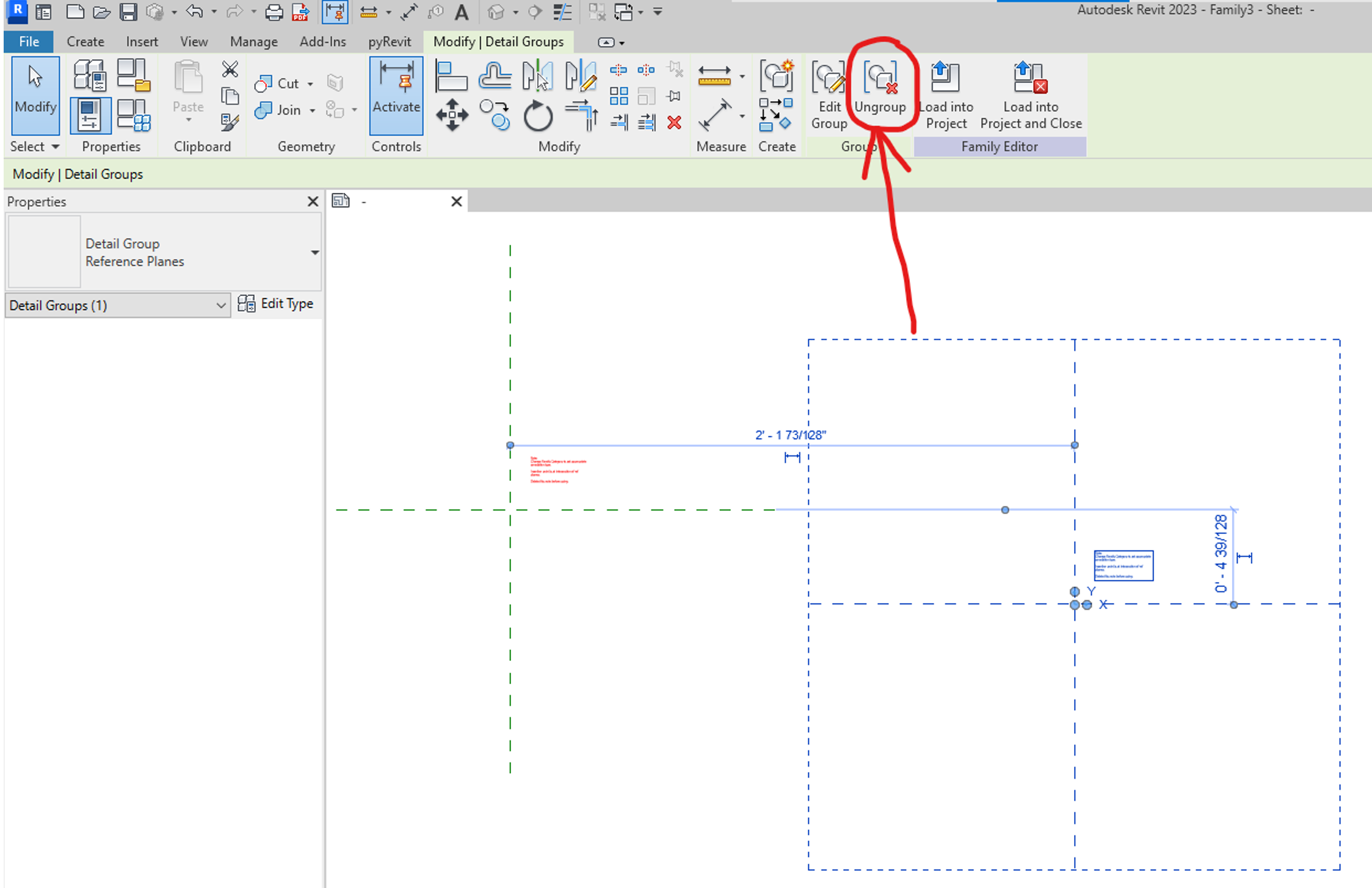The height and width of the screenshot is (888, 1372).
Task: Switch to the Add-Ins ribbon tab
Action: click(x=323, y=42)
